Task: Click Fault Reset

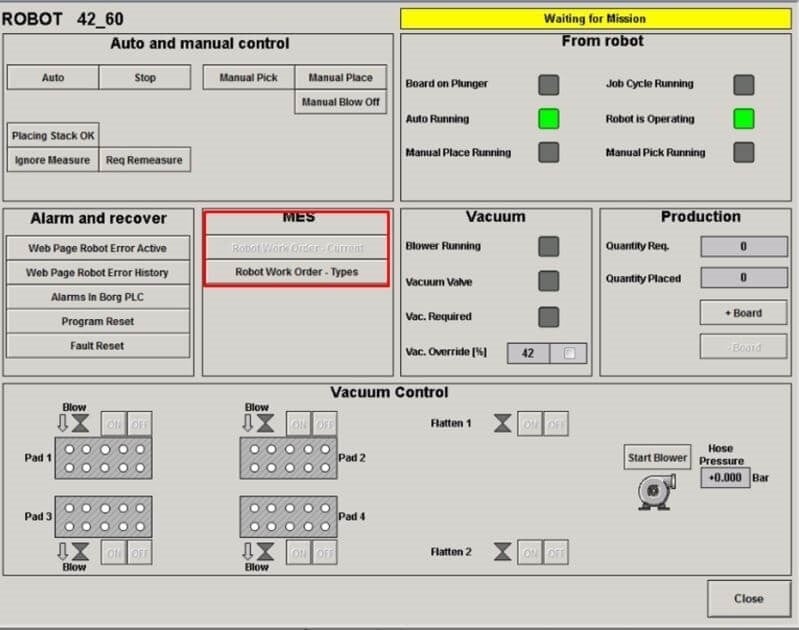Action: click(97, 346)
